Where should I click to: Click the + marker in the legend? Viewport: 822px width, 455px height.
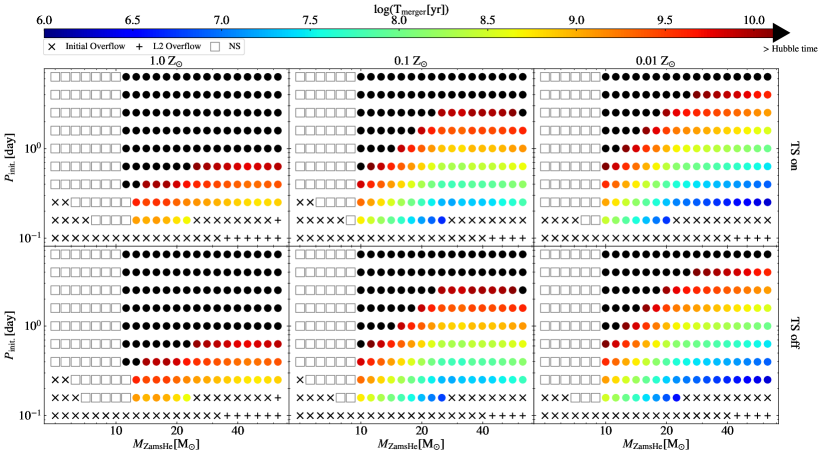click(139, 47)
